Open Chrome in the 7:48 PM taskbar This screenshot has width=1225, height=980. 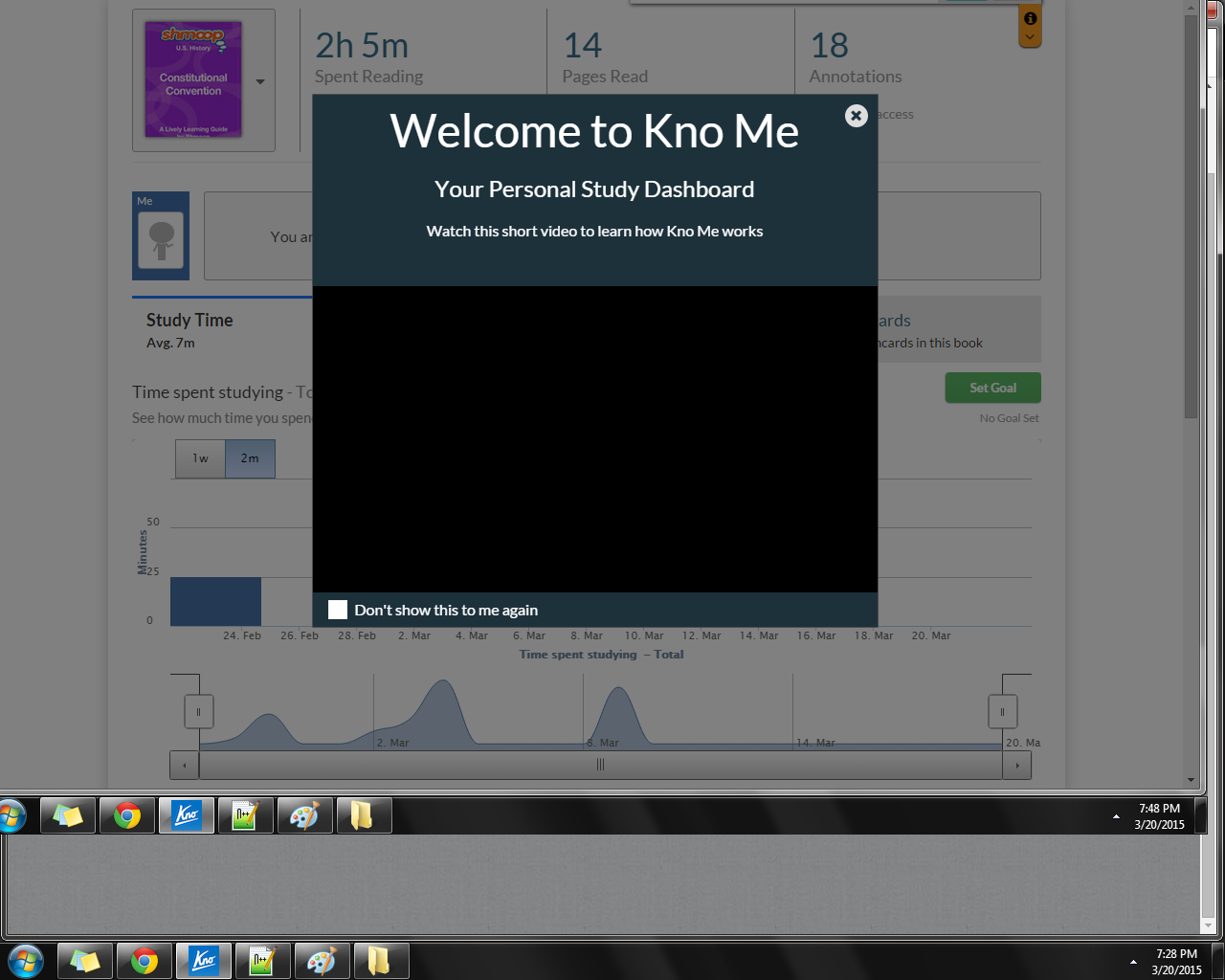(127, 815)
